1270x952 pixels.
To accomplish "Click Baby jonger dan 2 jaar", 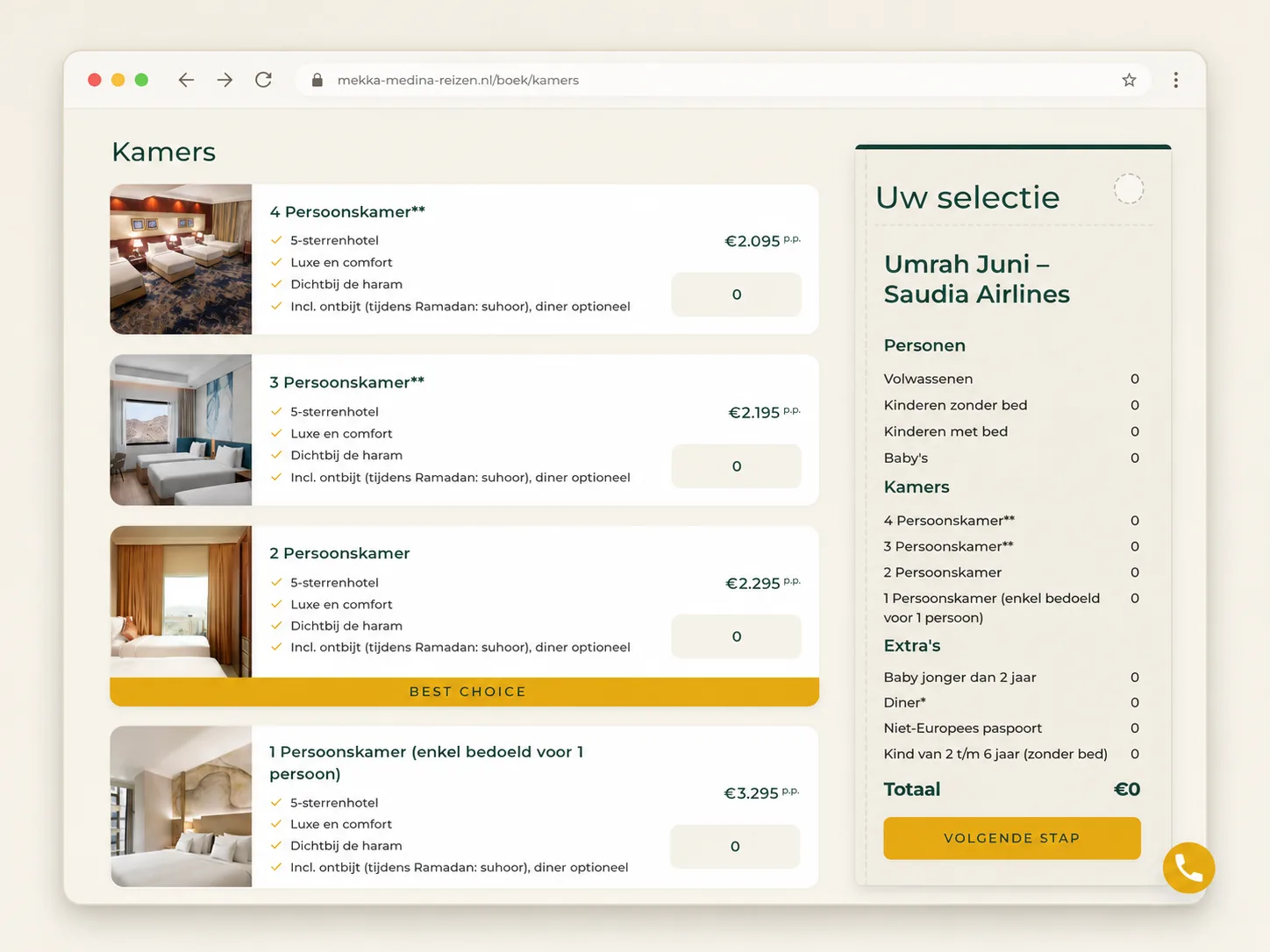I will [1011, 677].
